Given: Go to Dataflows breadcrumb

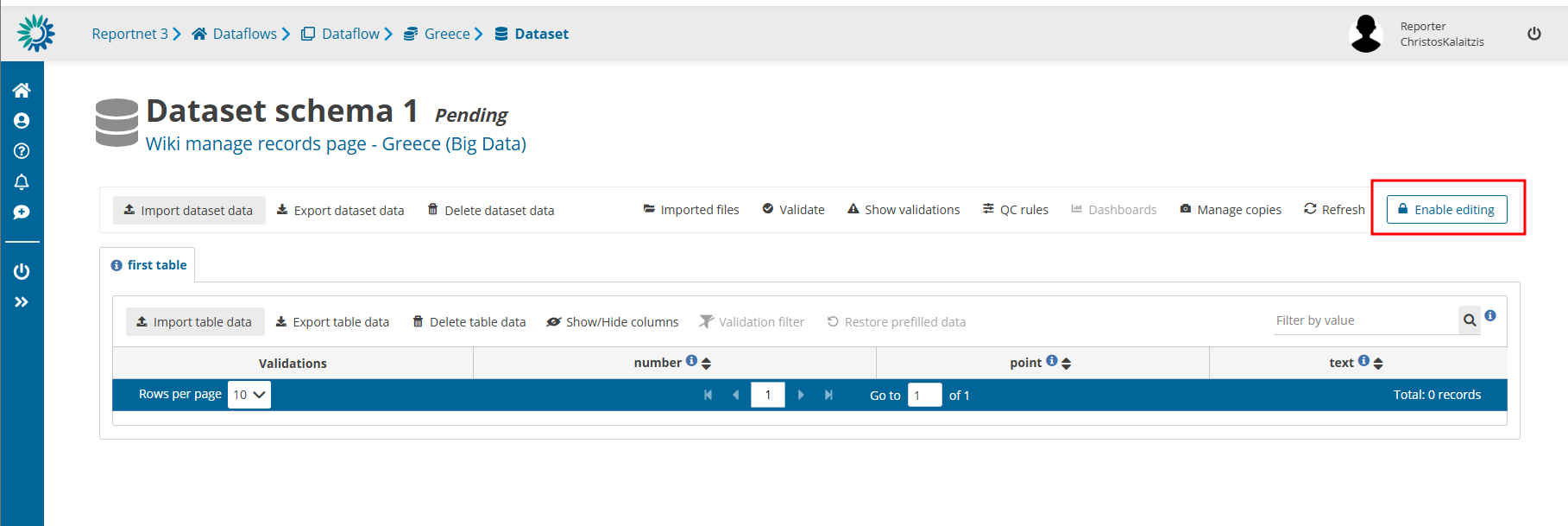Looking at the screenshot, I should click(244, 34).
